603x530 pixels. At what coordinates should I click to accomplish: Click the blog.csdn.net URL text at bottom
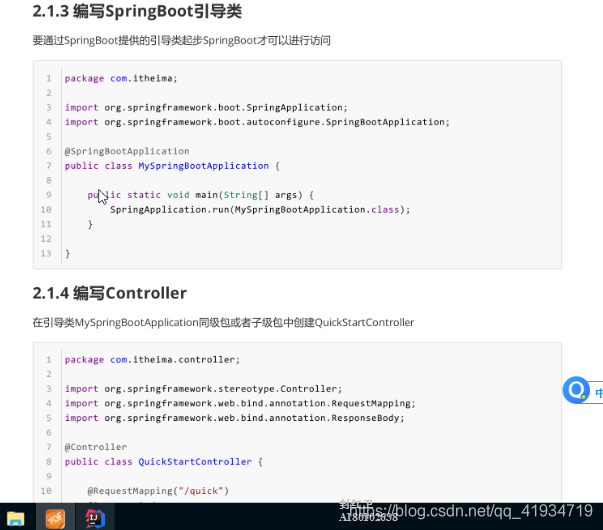pyautogui.click(x=471, y=511)
